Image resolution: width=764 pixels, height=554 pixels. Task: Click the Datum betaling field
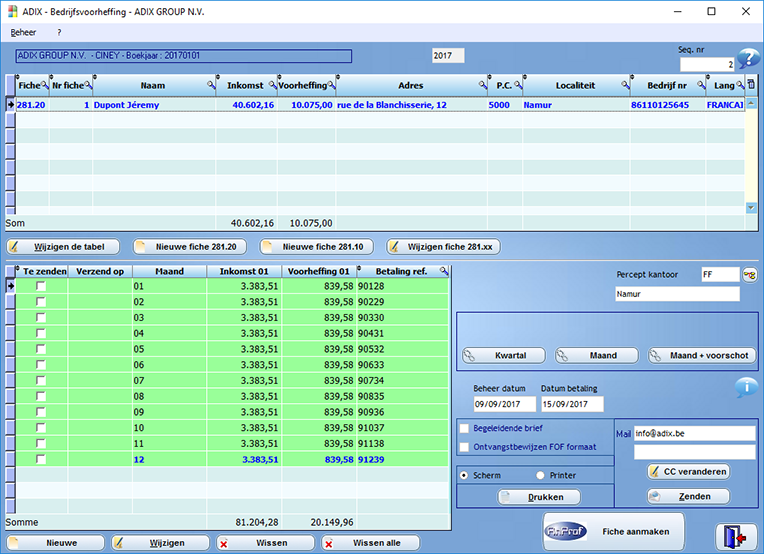coord(573,404)
